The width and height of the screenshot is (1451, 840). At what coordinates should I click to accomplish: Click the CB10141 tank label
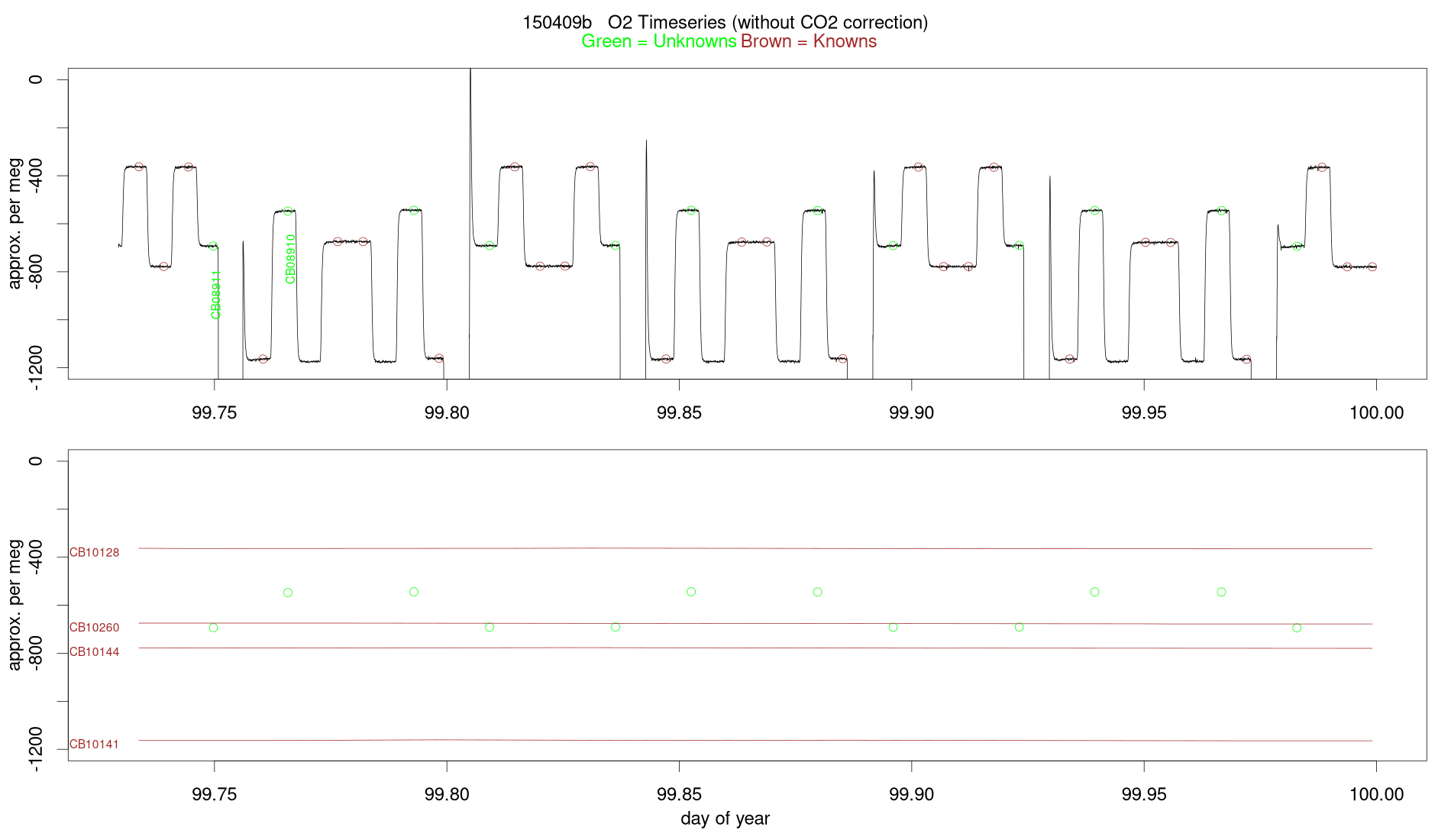(x=95, y=745)
